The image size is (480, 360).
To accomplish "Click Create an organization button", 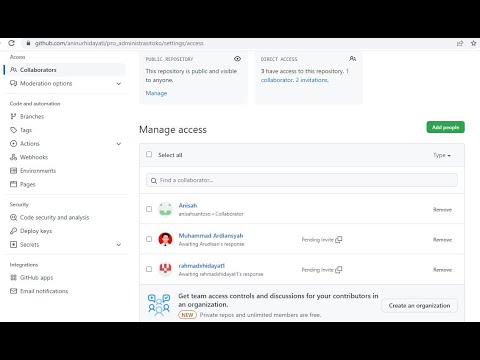I will [419, 305].
